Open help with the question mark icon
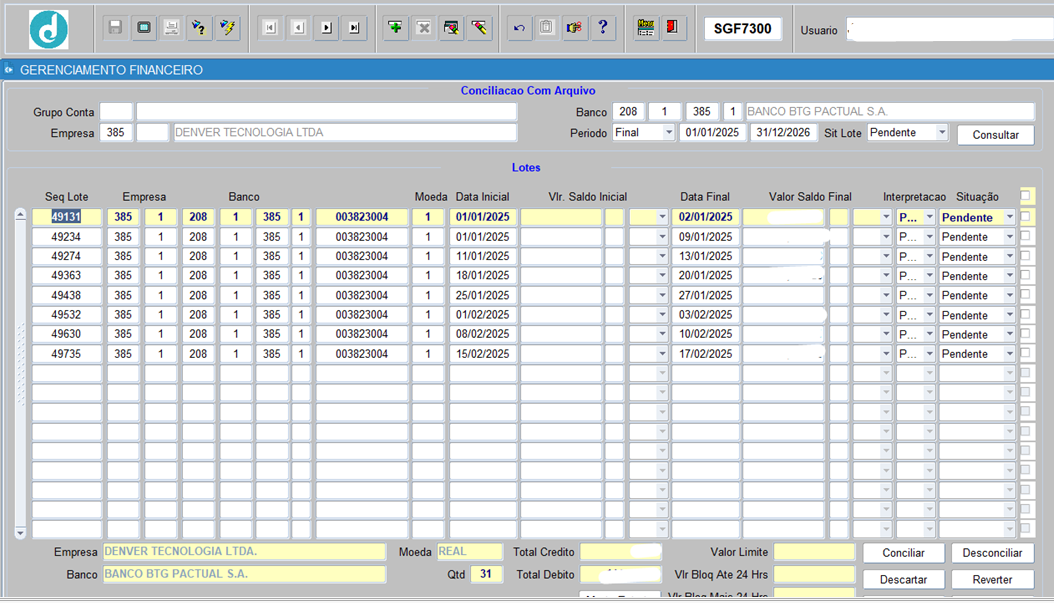The width and height of the screenshot is (1054, 603). coord(603,28)
